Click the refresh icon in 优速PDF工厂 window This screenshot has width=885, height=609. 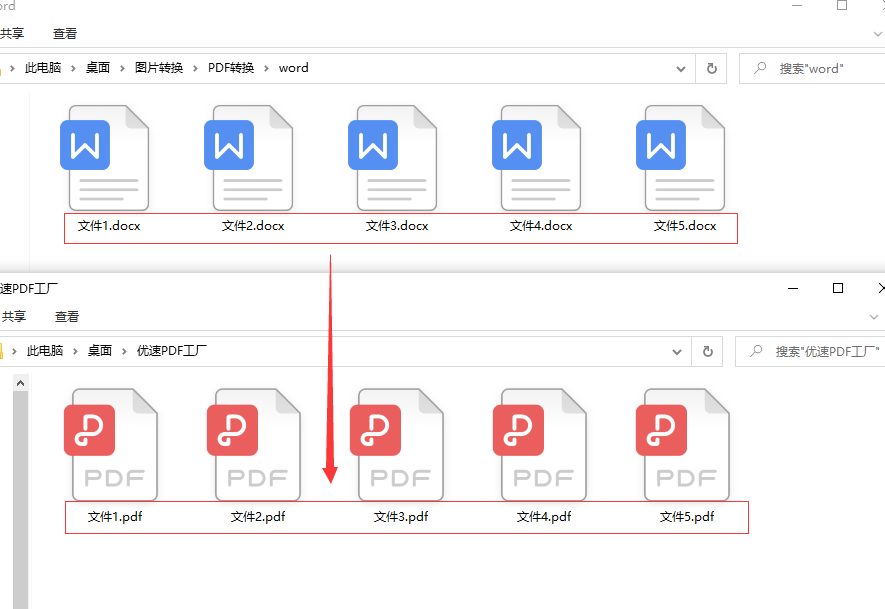(x=707, y=351)
